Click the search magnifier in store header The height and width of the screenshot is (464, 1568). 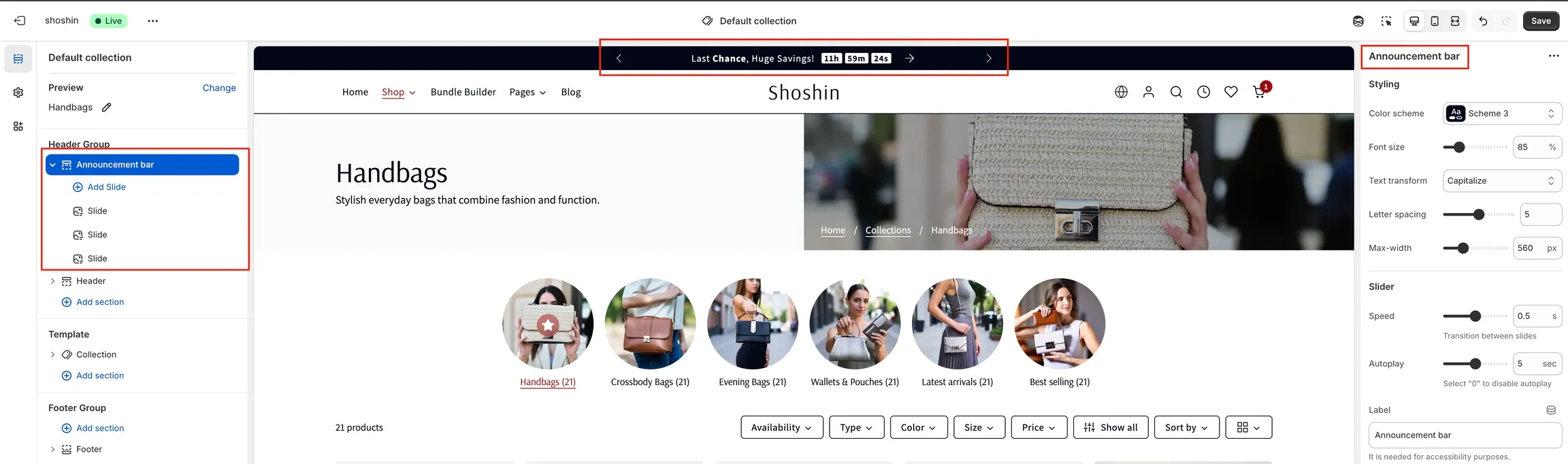point(1176,92)
